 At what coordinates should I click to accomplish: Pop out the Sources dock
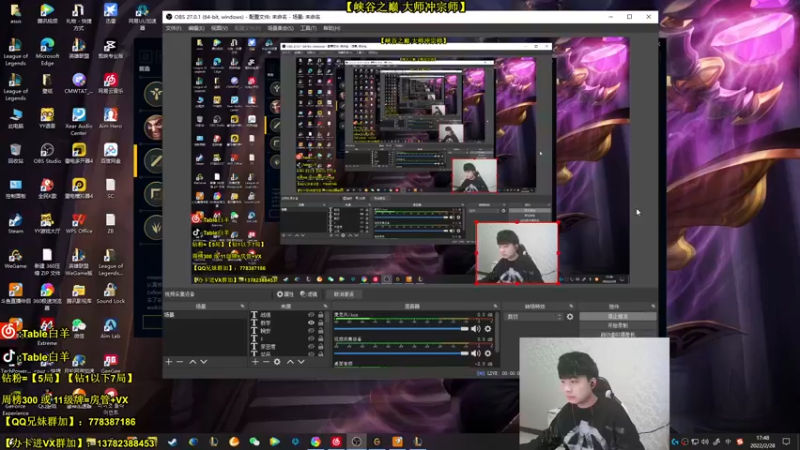[x=326, y=306]
